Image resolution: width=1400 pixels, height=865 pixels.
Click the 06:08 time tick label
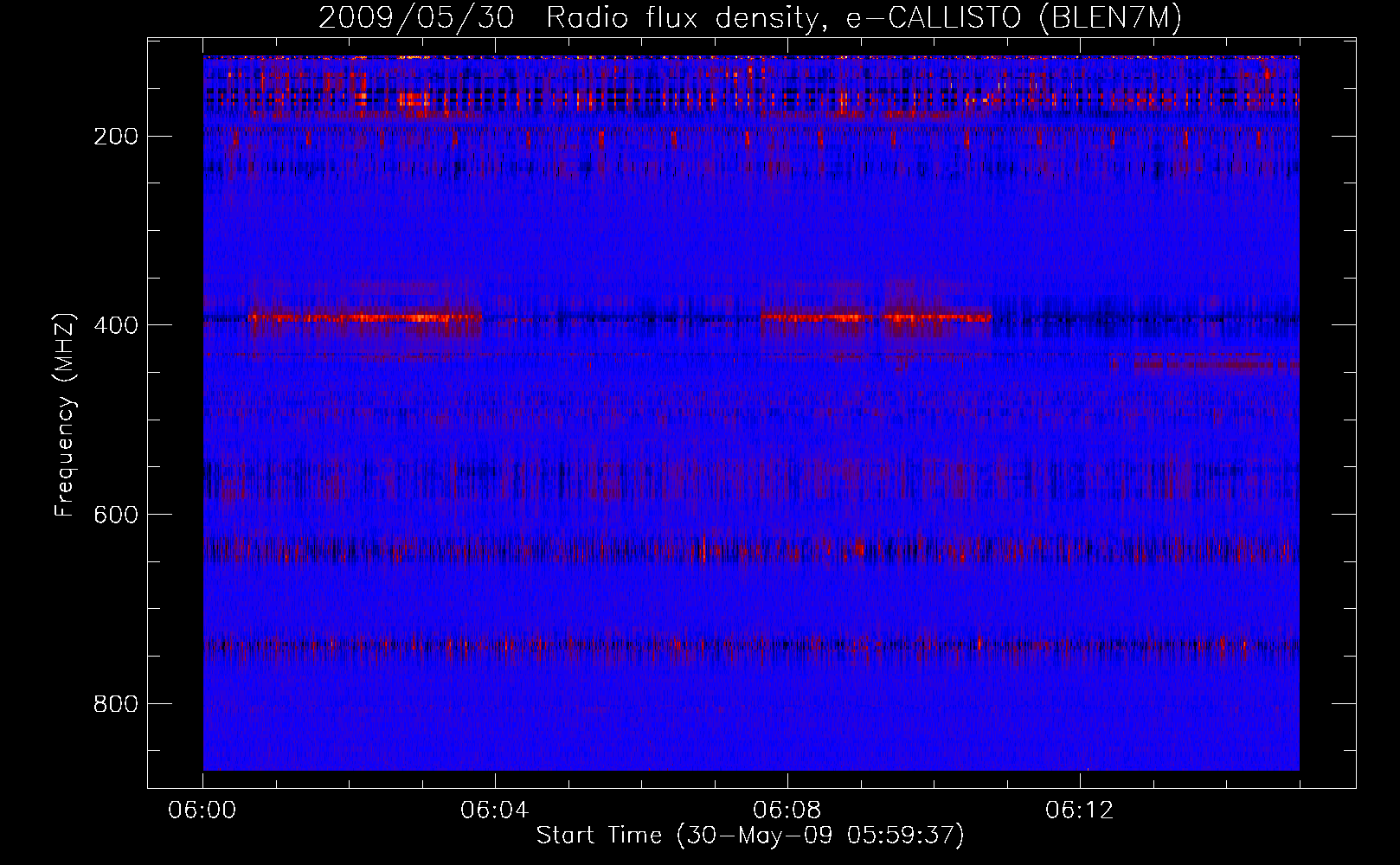[787, 811]
